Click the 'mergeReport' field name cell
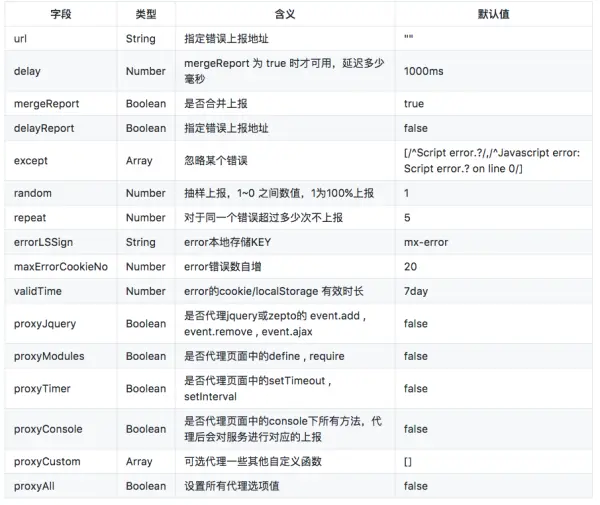 point(46,104)
